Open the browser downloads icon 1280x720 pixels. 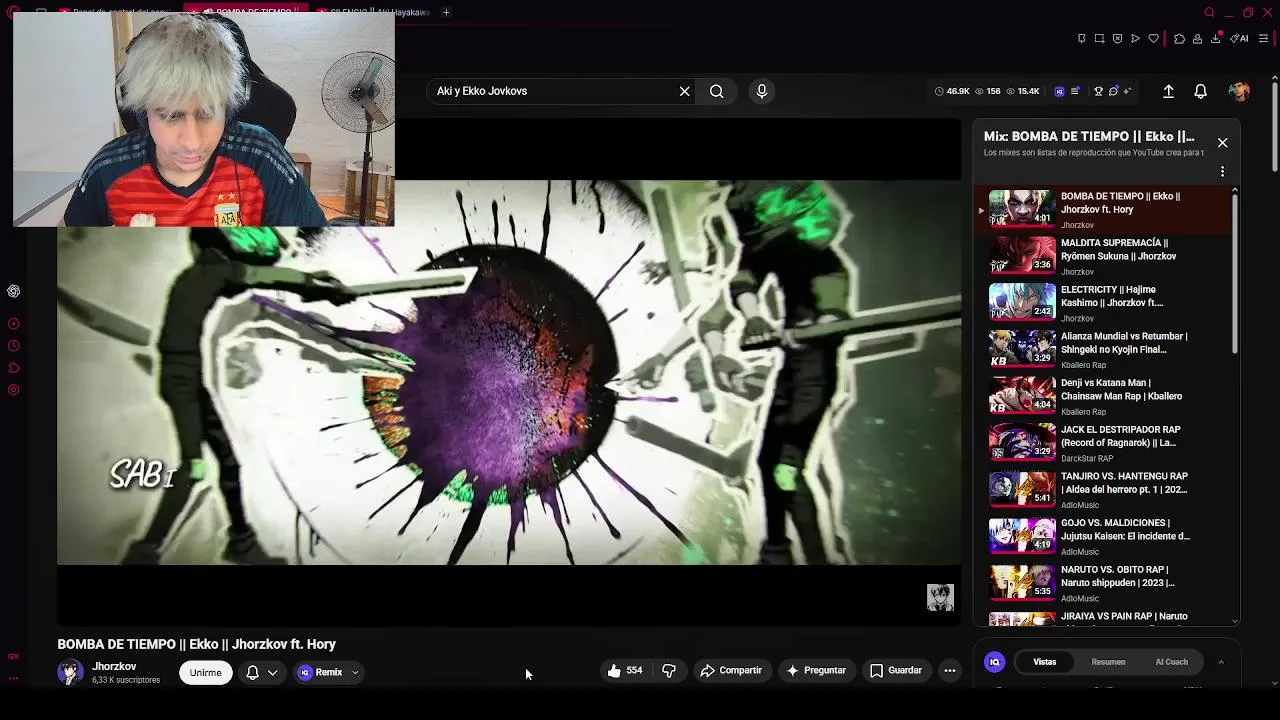tap(1215, 39)
